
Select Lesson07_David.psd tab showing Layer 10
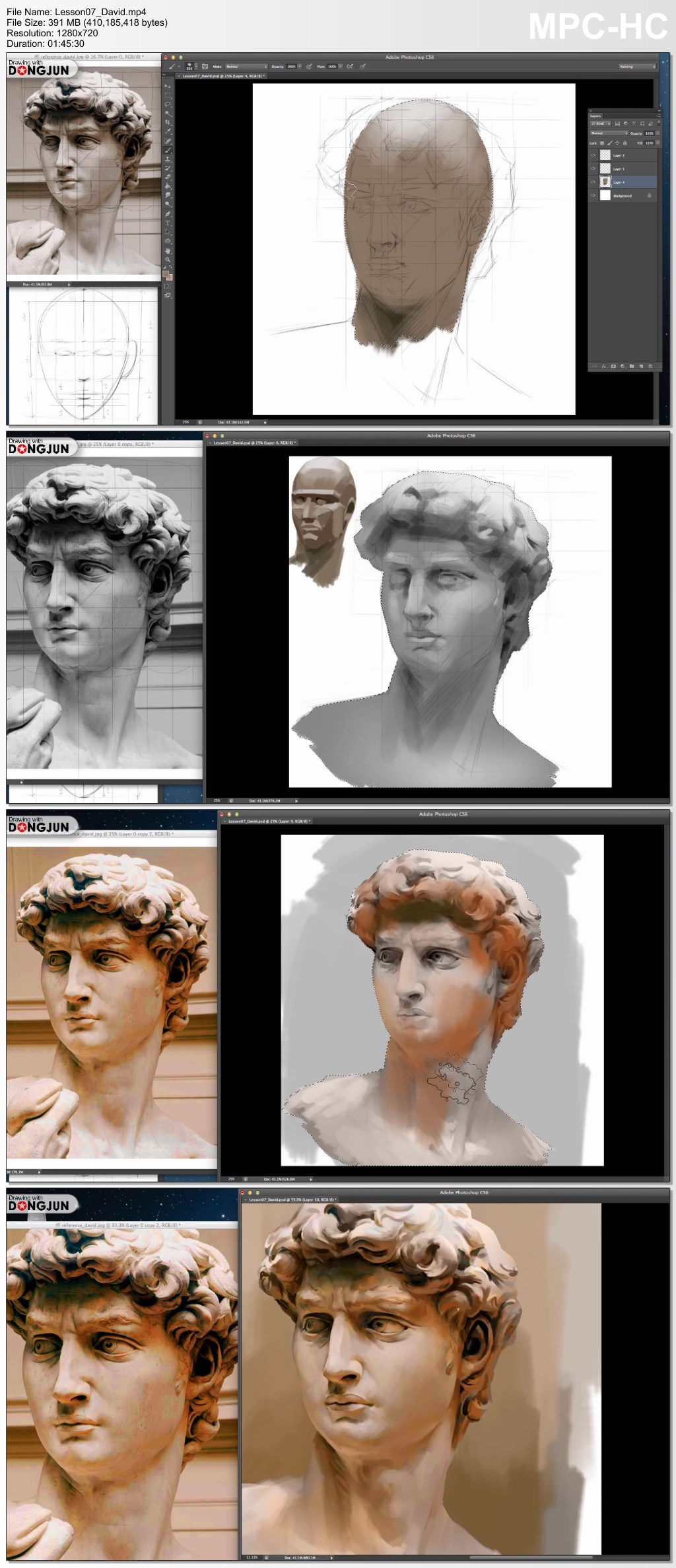click(x=291, y=1199)
